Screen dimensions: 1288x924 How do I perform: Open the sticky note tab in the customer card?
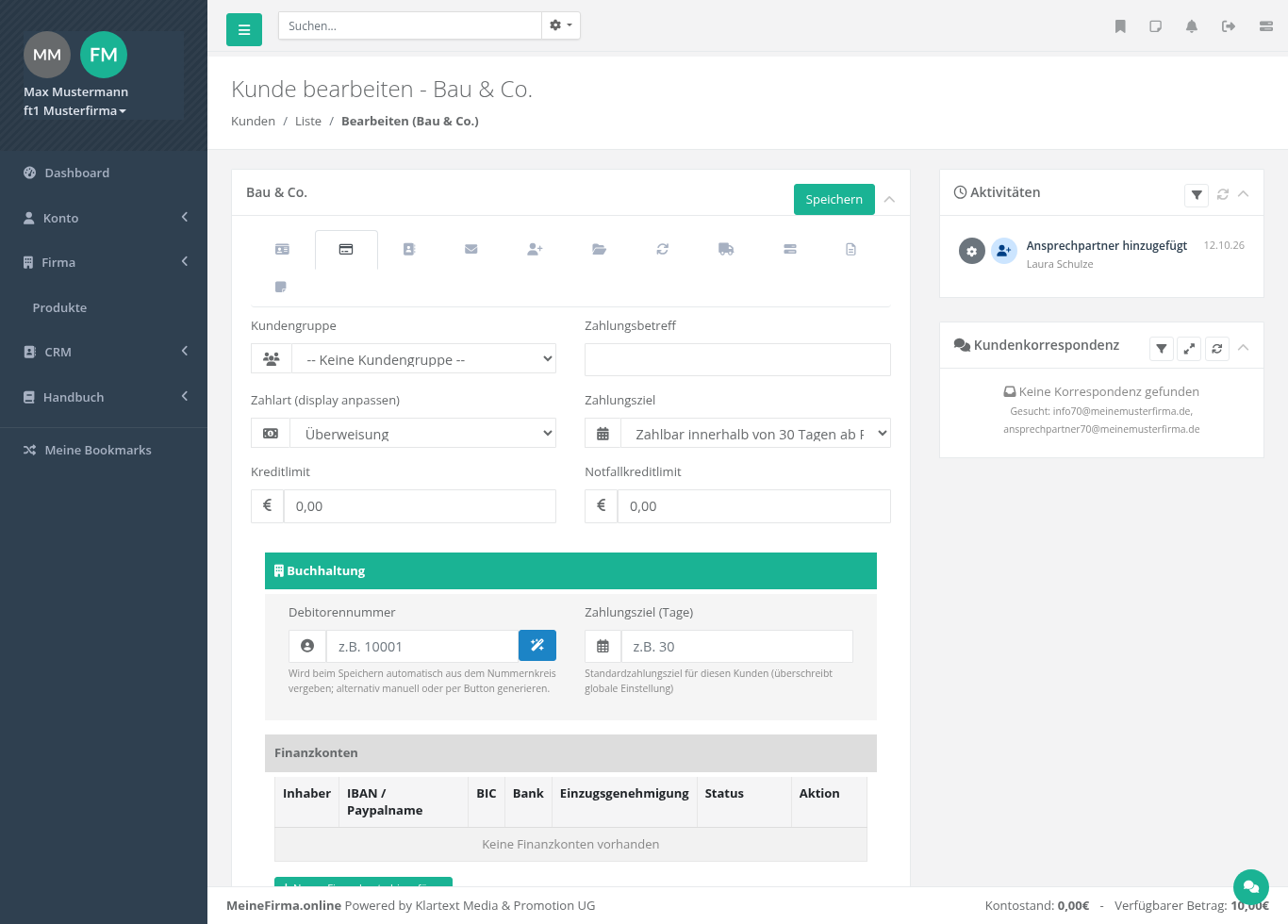coord(280,287)
